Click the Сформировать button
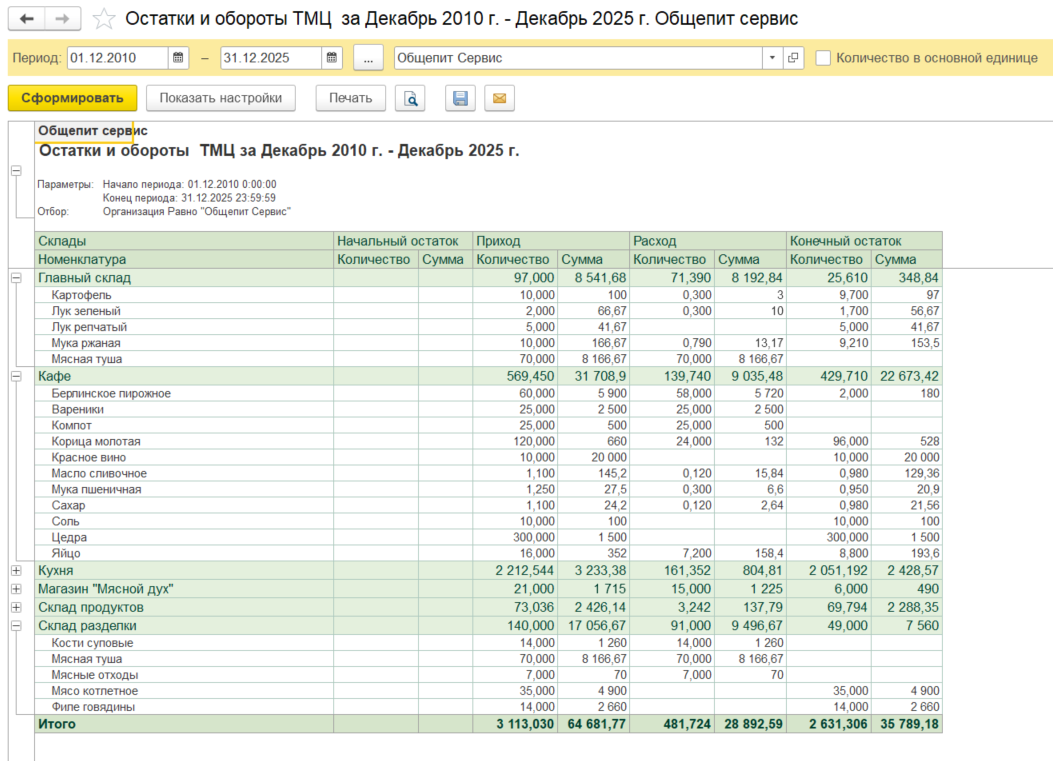1053x761 pixels. (x=72, y=98)
